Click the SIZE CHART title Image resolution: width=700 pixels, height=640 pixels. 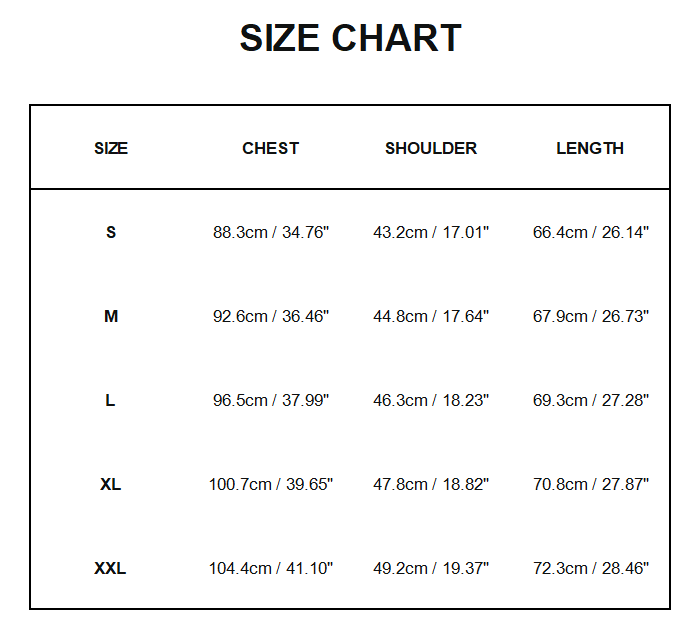tap(350, 39)
